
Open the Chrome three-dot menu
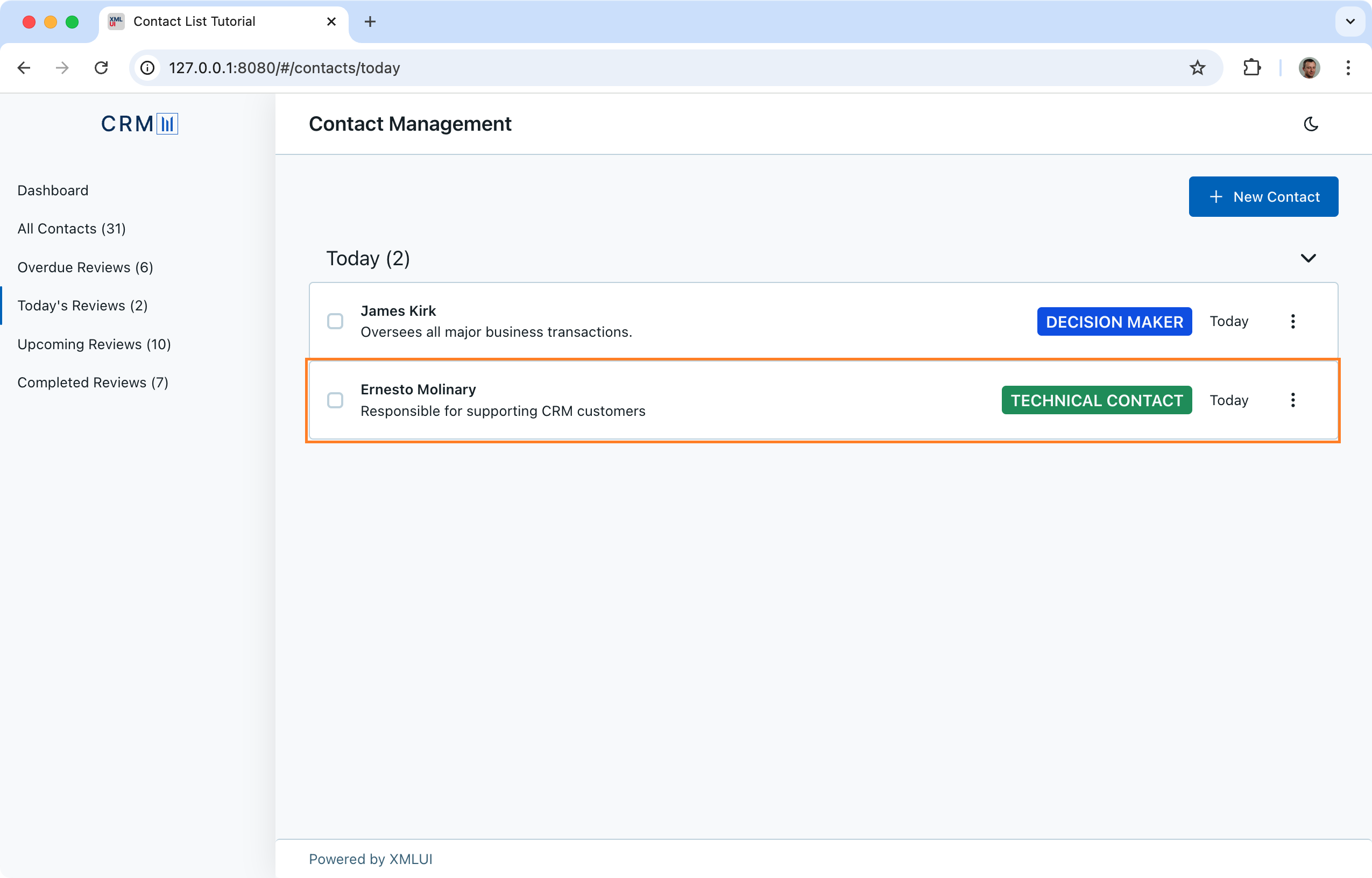[1347, 68]
